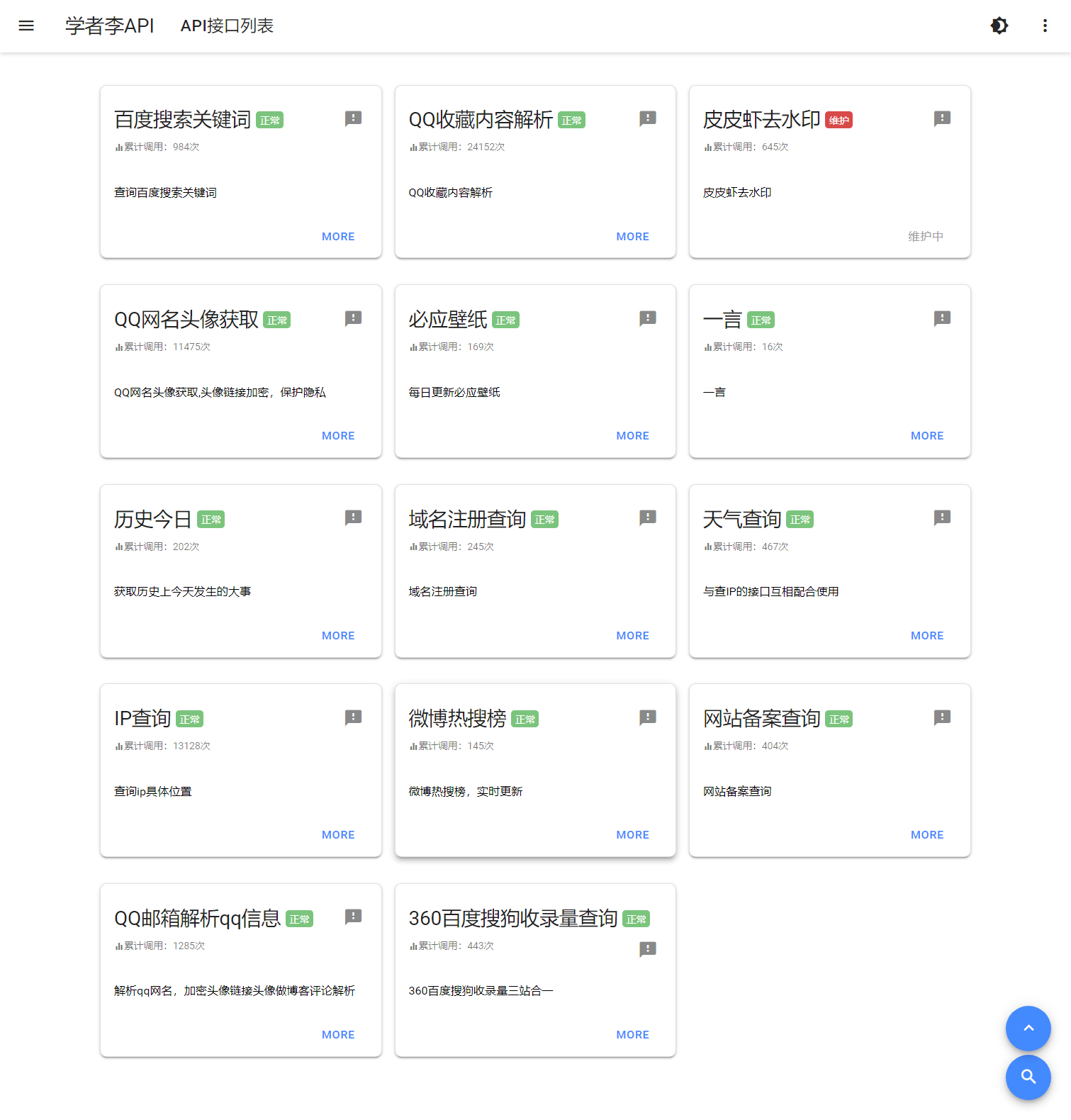Viewport: 1071px width, 1120px height.
Task: Select the 域名注册查询 card title
Action: pyautogui.click(x=468, y=520)
